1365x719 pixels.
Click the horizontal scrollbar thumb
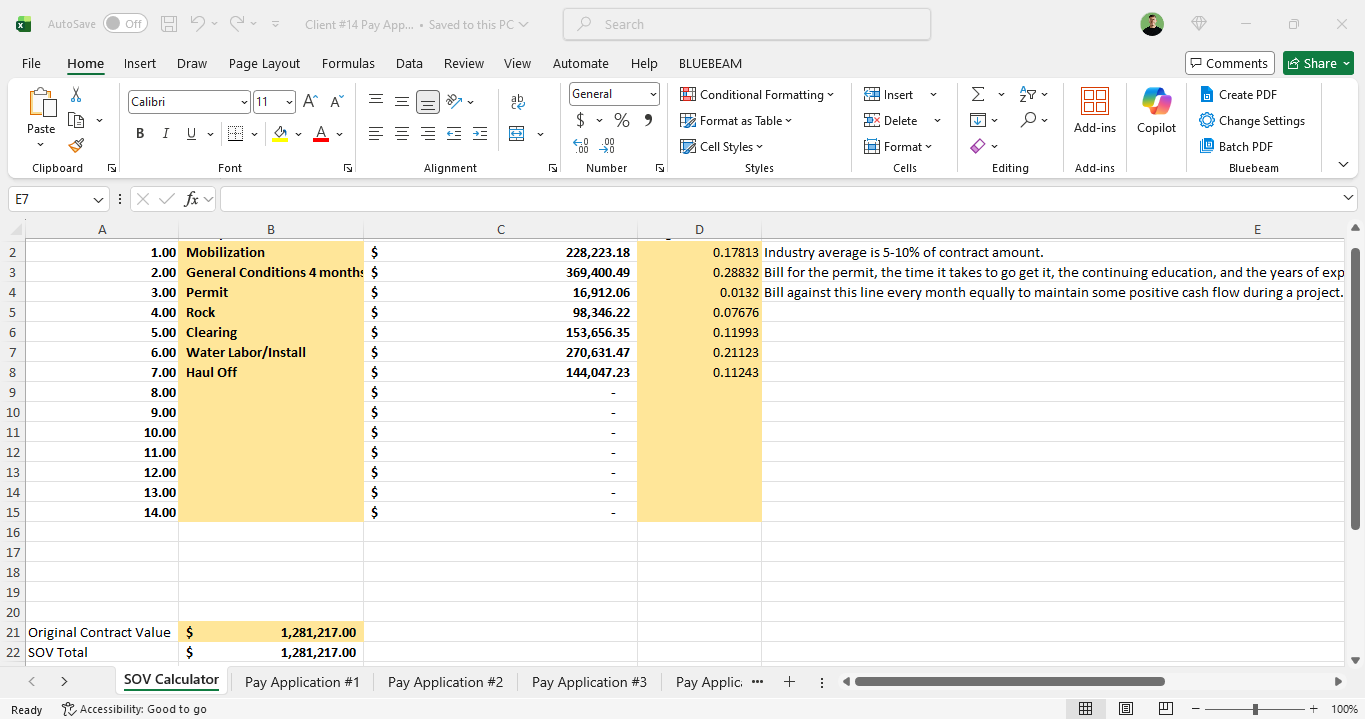[1009, 682]
